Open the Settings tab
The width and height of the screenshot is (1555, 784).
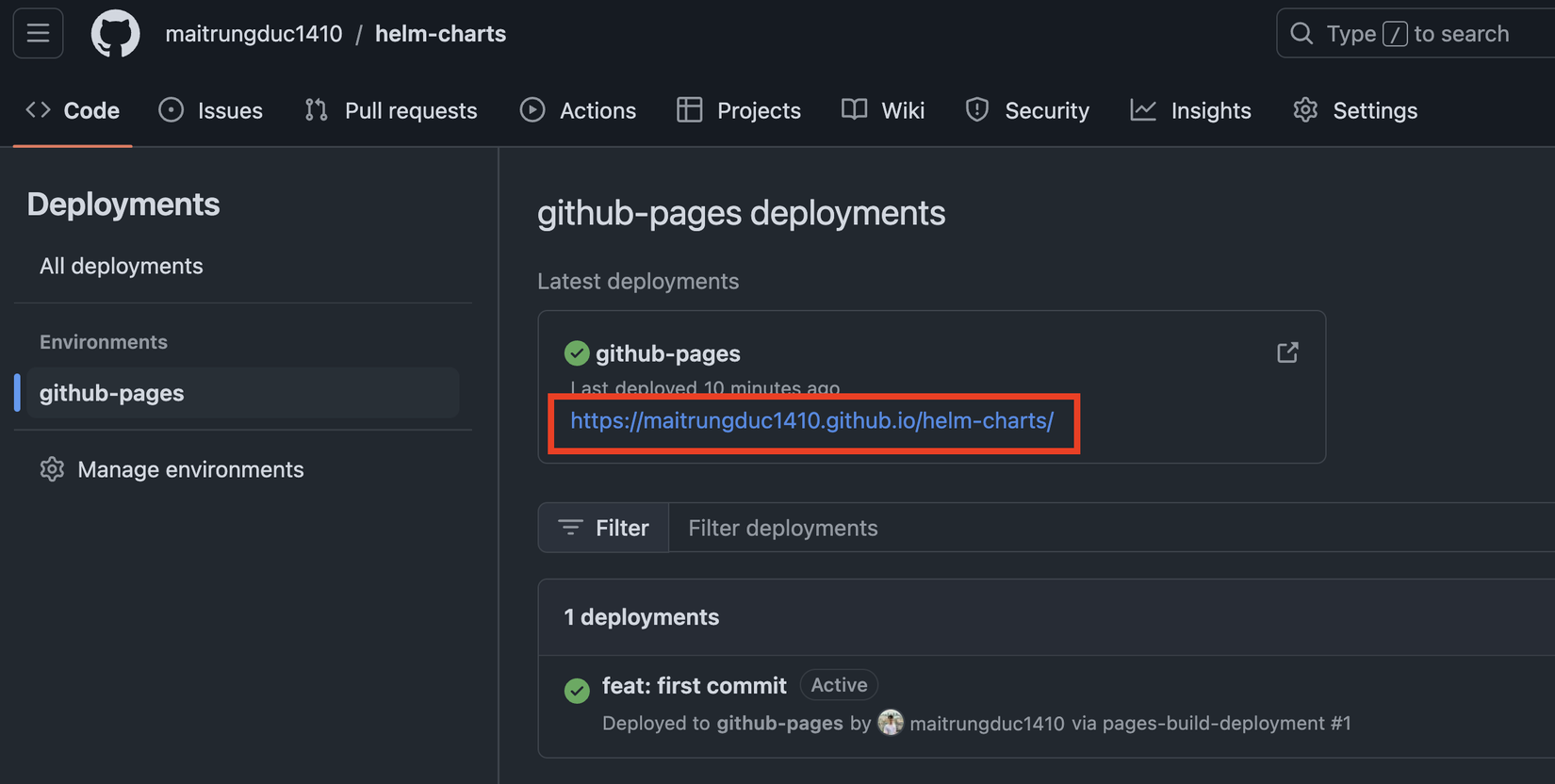point(1355,110)
